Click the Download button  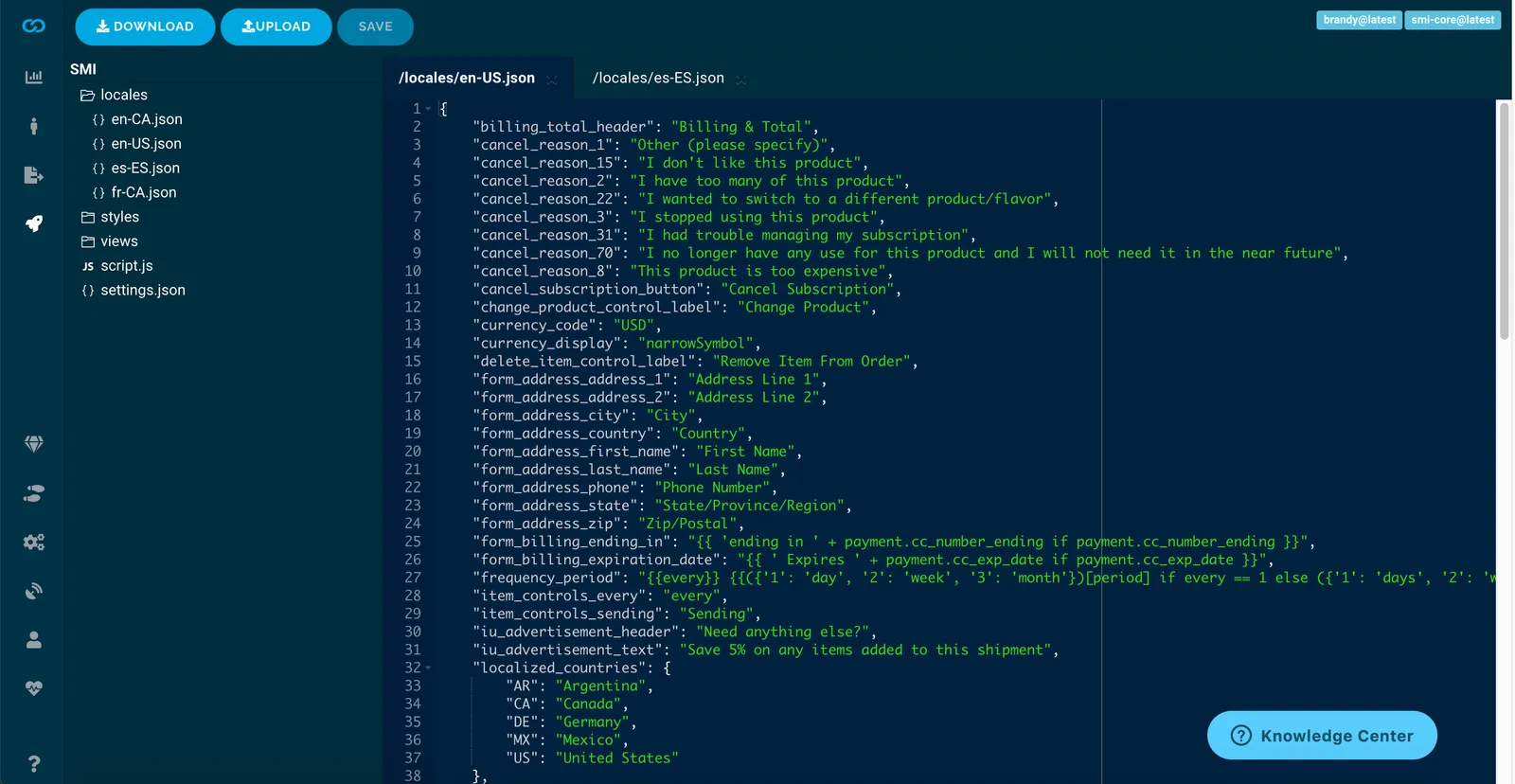(145, 27)
